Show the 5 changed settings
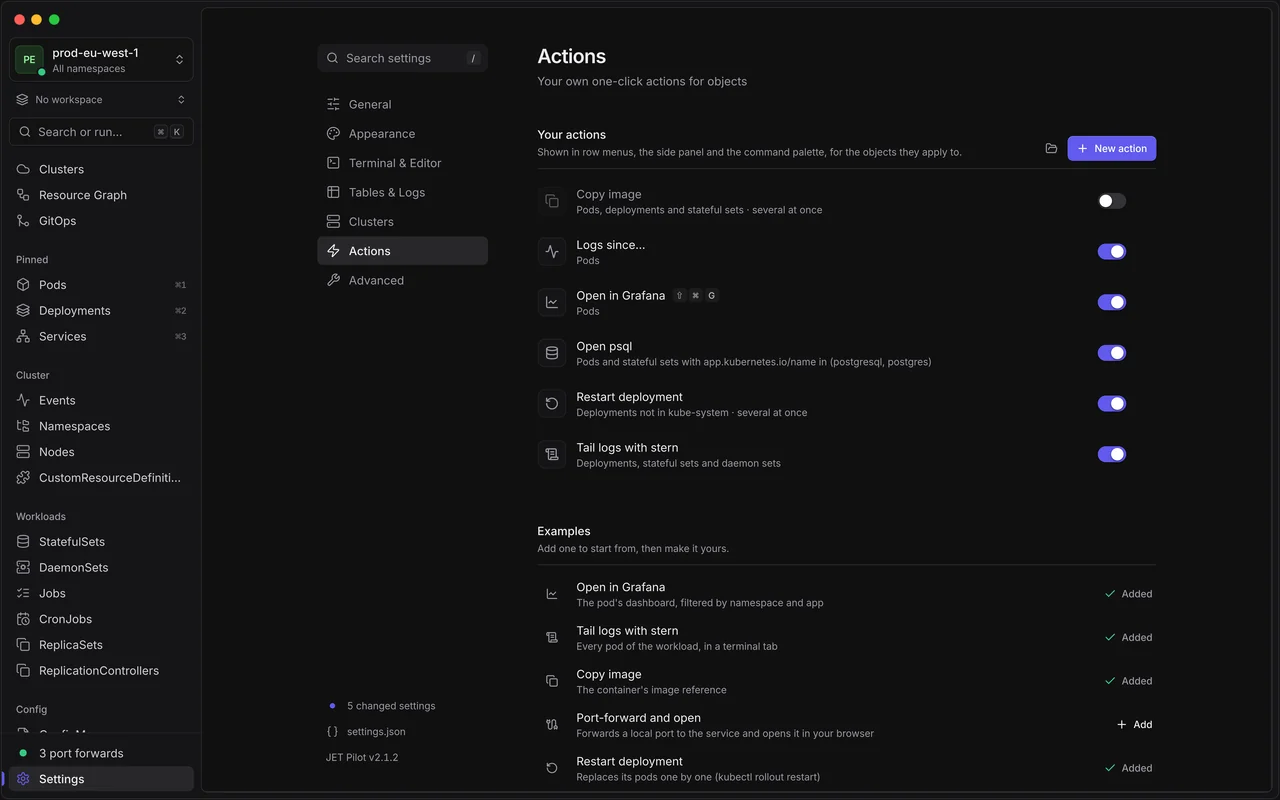 pyautogui.click(x=391, y=706)
